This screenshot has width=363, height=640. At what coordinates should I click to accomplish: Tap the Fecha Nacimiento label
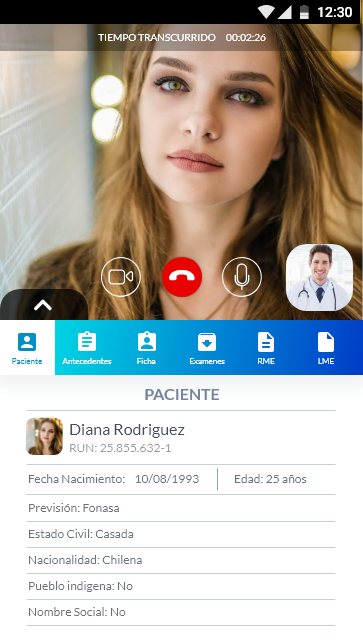point(76,479)
